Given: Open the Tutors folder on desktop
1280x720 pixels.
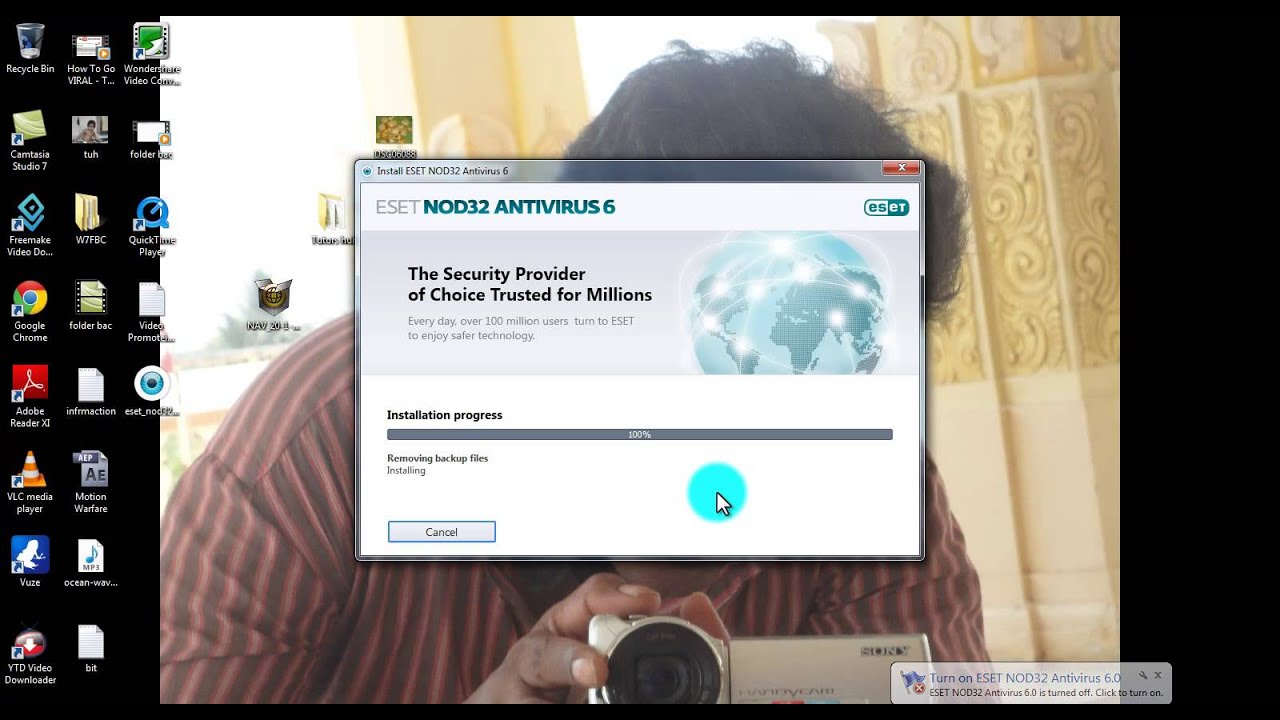Looking at the screenshot, I should (x=334, y=220).
